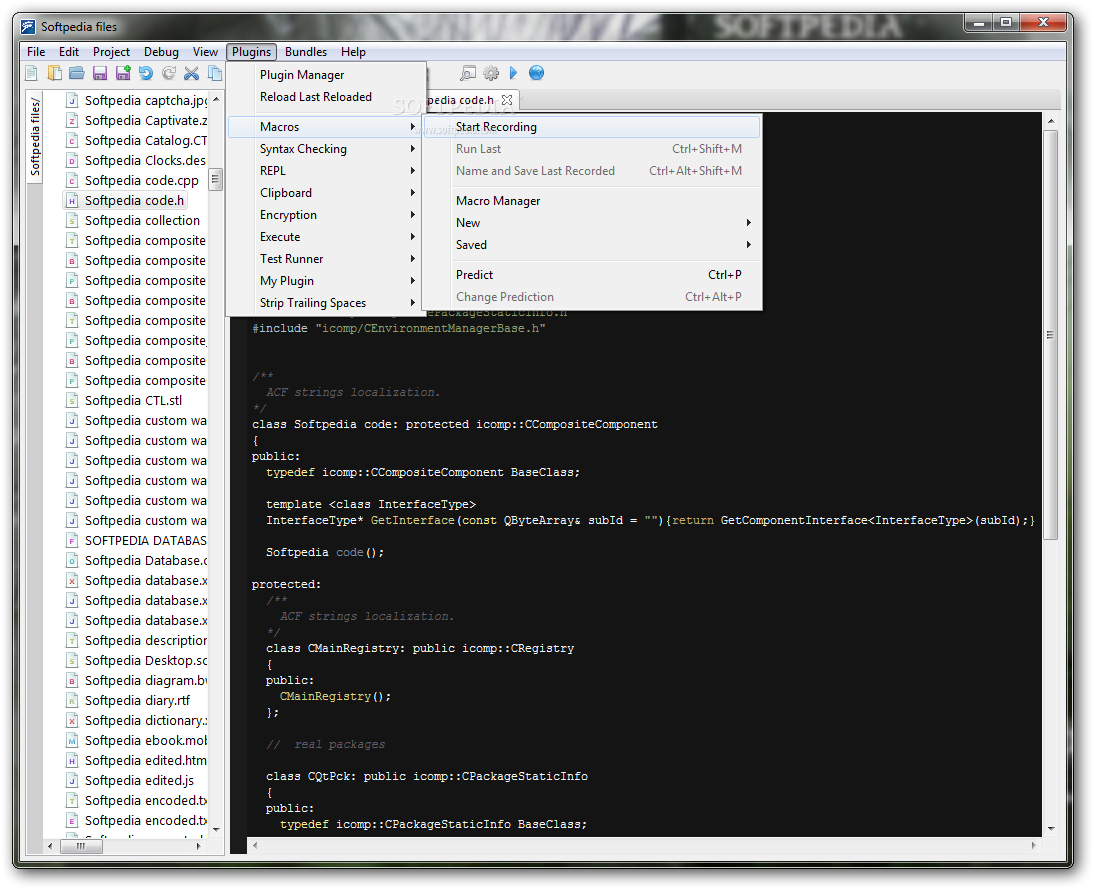Click the file icon beside Softpedia code.cpp
Screen dimensions: 1094x889
coord(72,181)
